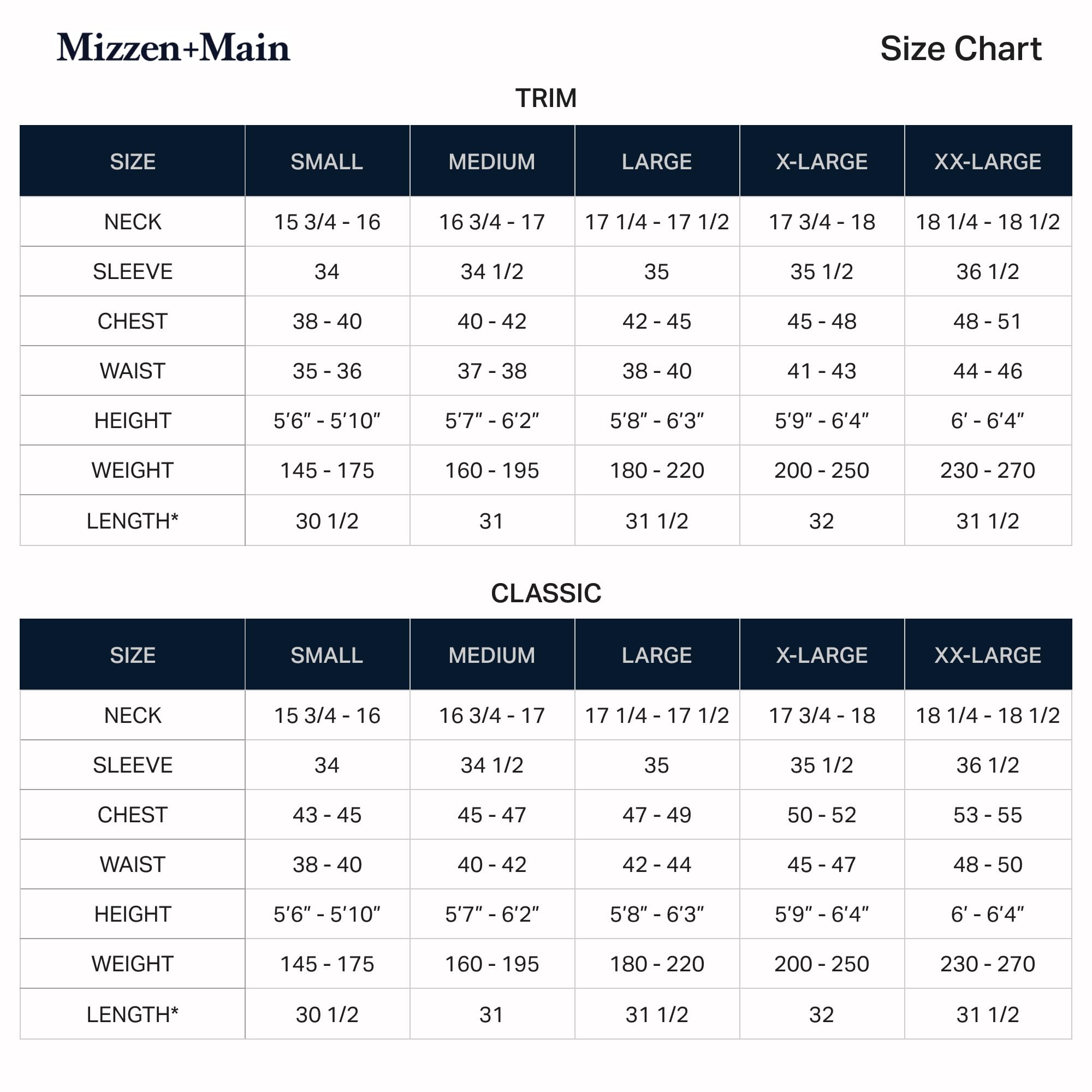The height and width of the screenshot is (1092, 1092).
Task: Click the 48 - 50 waist cell in CLASSIC table
Action: pos(987,864)
